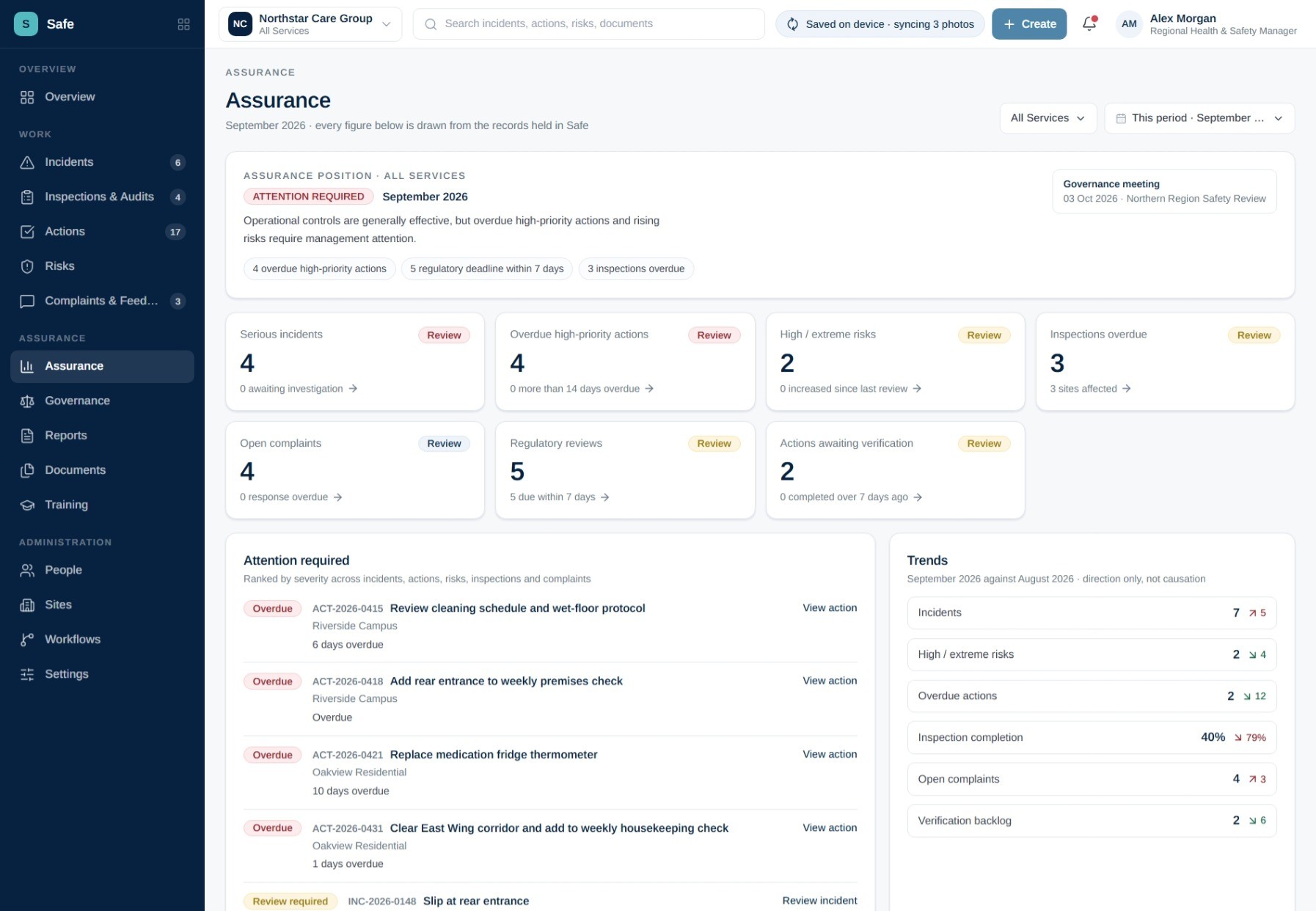Click the notifications bell icon

coord(1089,23)
